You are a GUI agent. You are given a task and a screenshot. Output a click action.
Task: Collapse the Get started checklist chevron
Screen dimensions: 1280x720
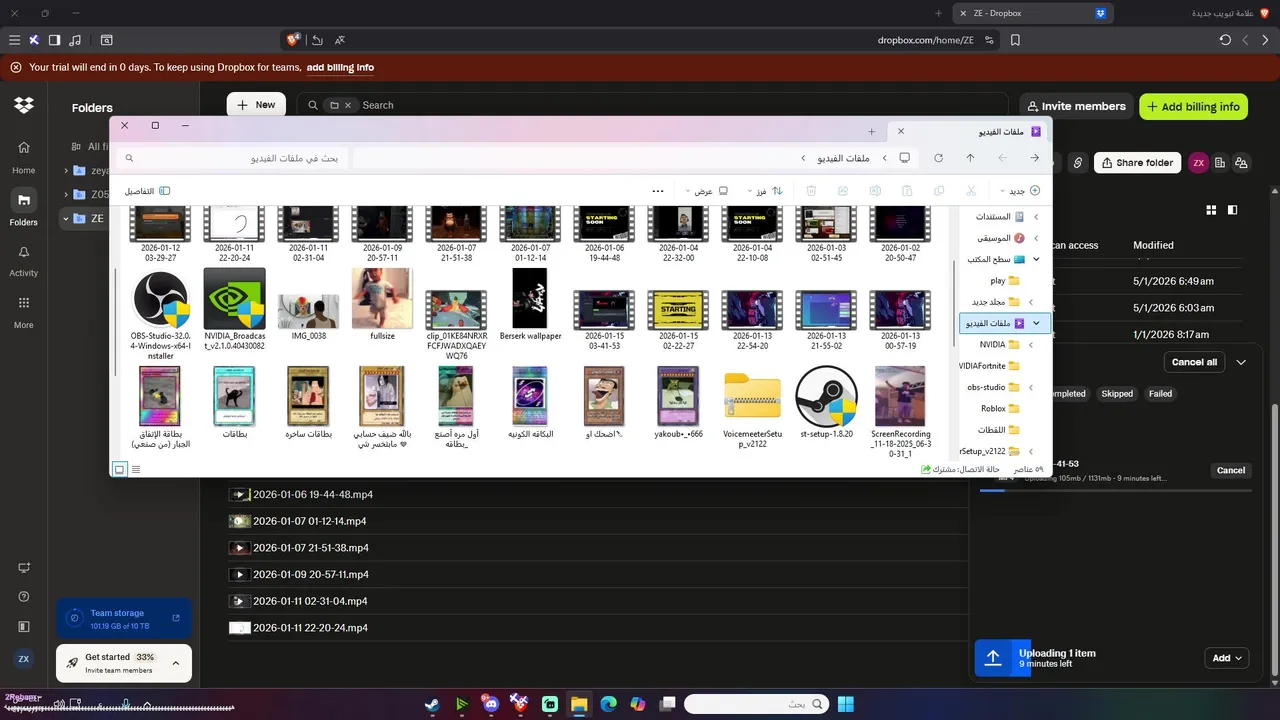point(176,663)
